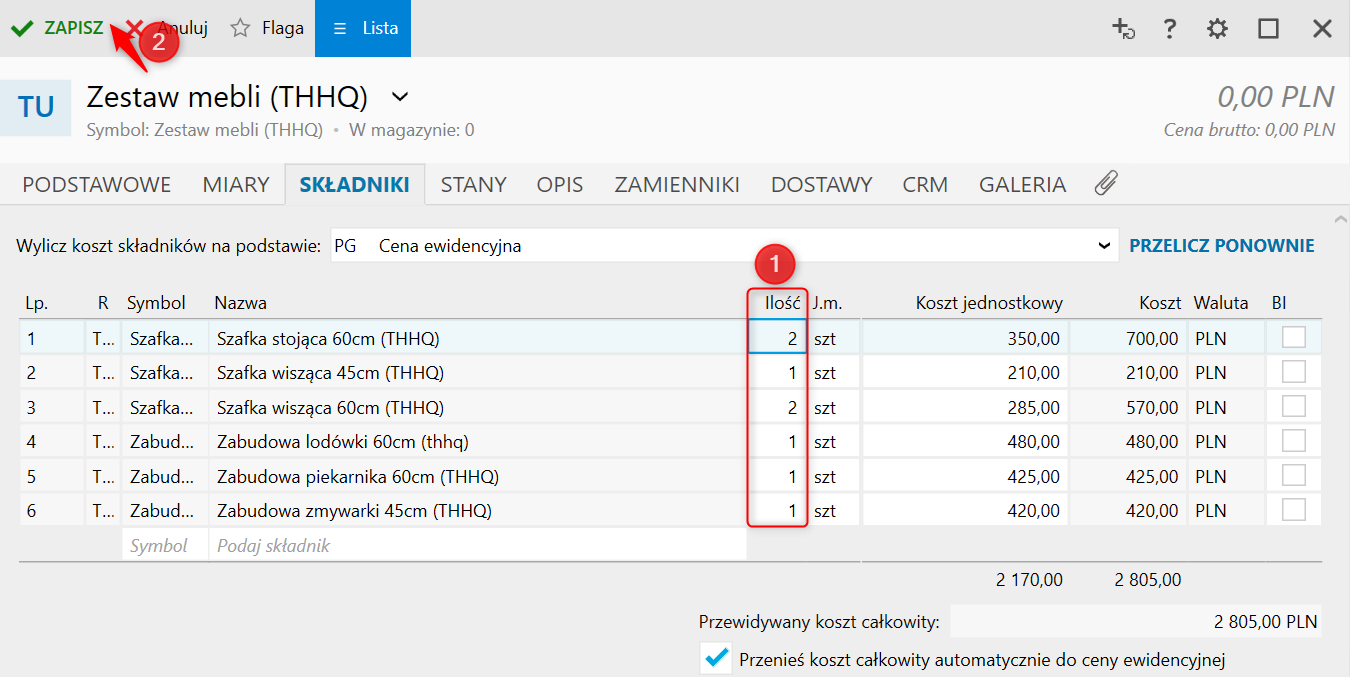
Task: Open attachments paperclip tab
Action: 1106,183
